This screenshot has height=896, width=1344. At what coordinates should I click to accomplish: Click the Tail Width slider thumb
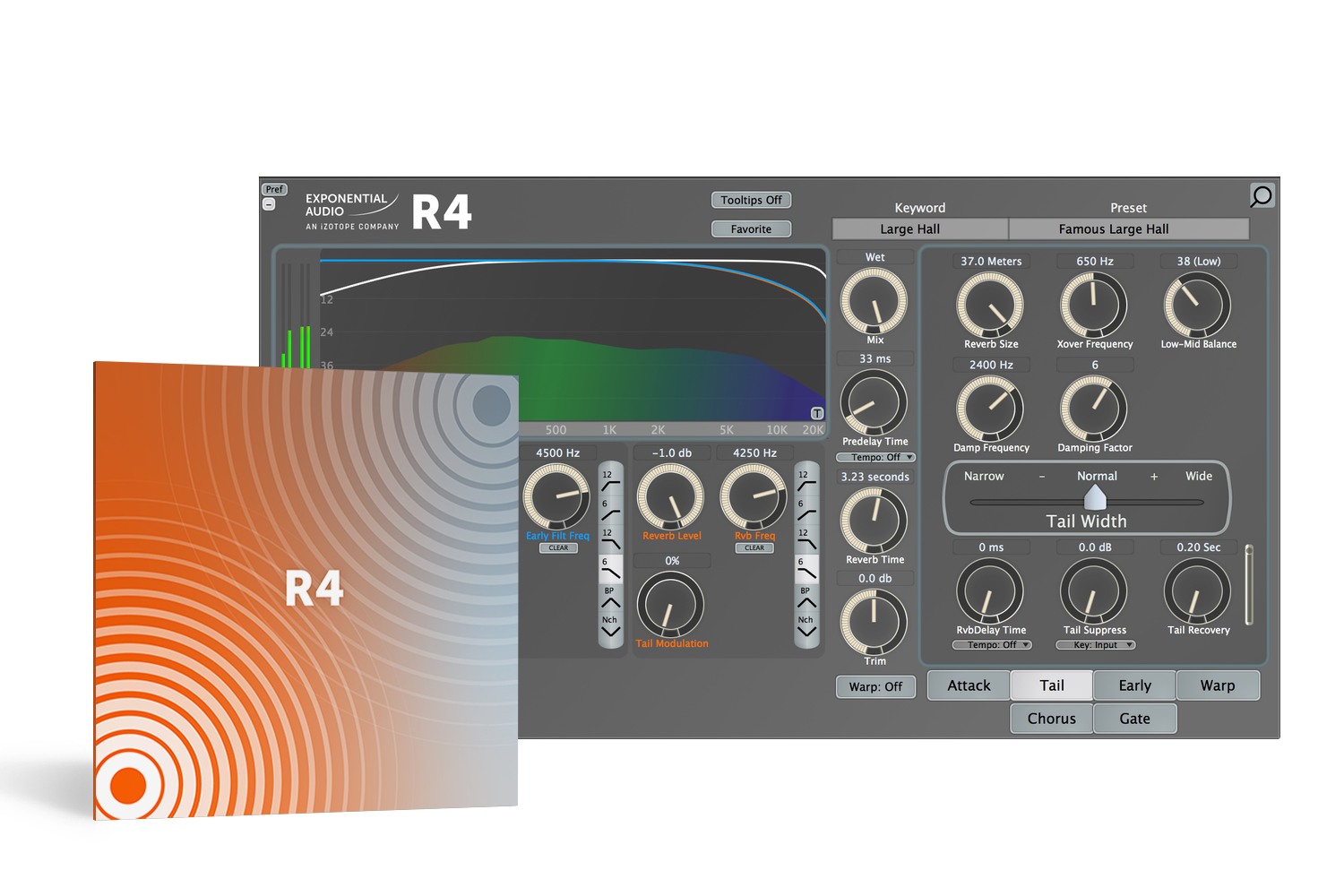(1095, 498)
